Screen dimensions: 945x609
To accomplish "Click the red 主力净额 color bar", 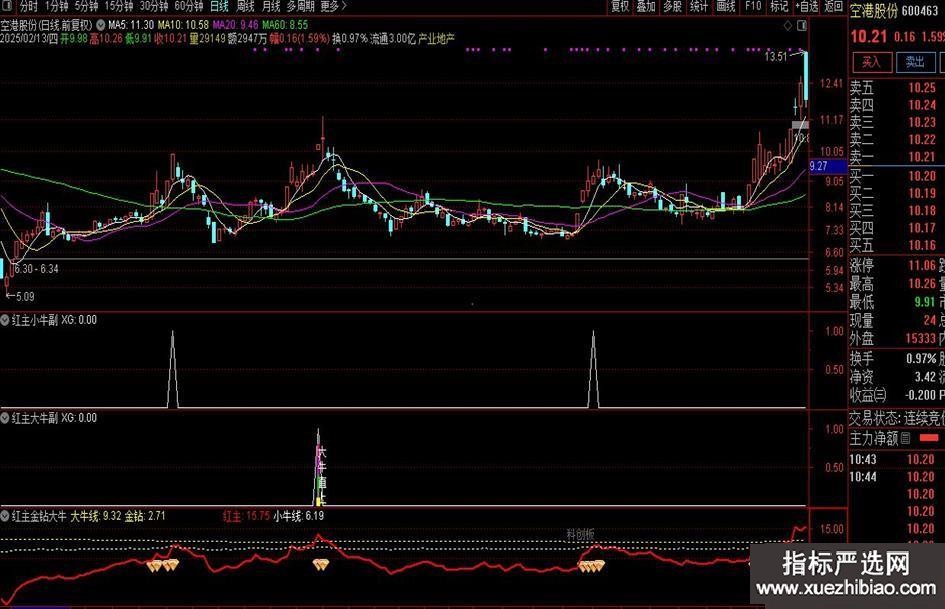I will coord(929,438).
